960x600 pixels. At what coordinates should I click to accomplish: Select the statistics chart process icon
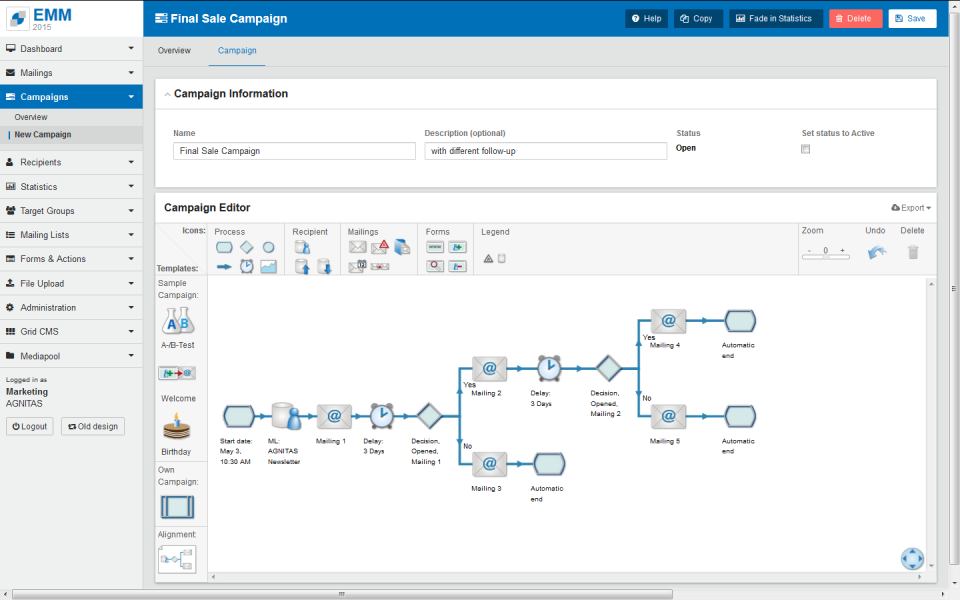pos(268,266)
